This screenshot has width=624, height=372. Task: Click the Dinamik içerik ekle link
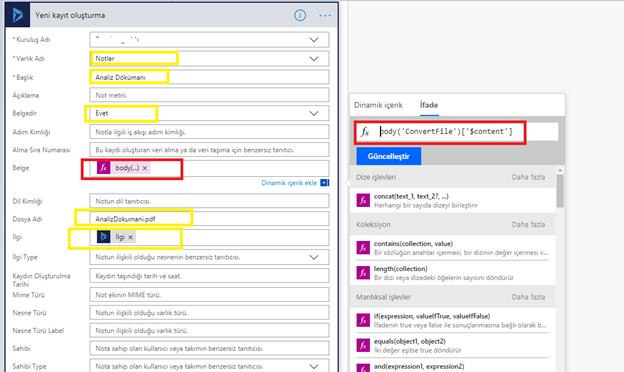[x=289, y=183]
